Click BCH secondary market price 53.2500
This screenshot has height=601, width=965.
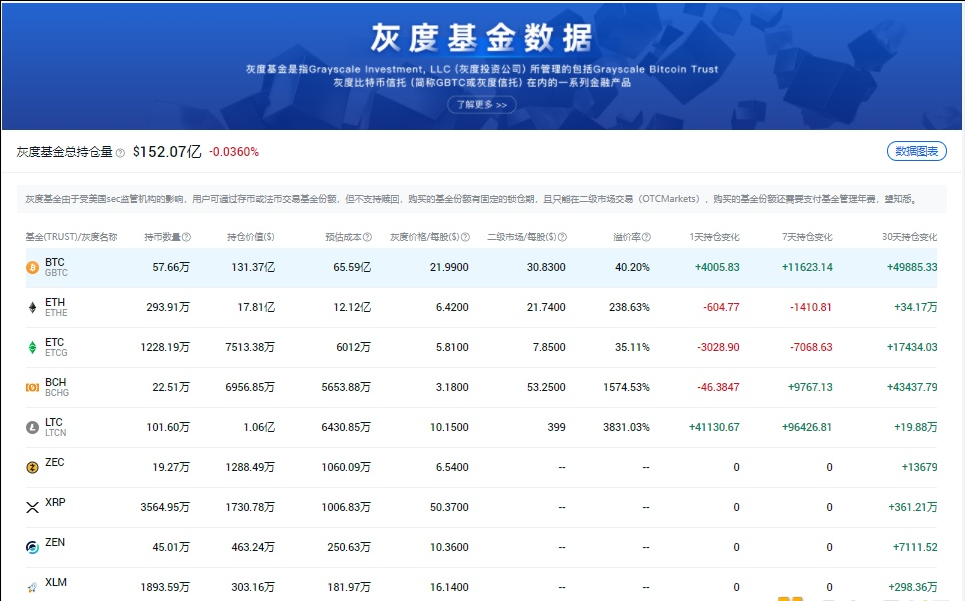click(546, 388)
